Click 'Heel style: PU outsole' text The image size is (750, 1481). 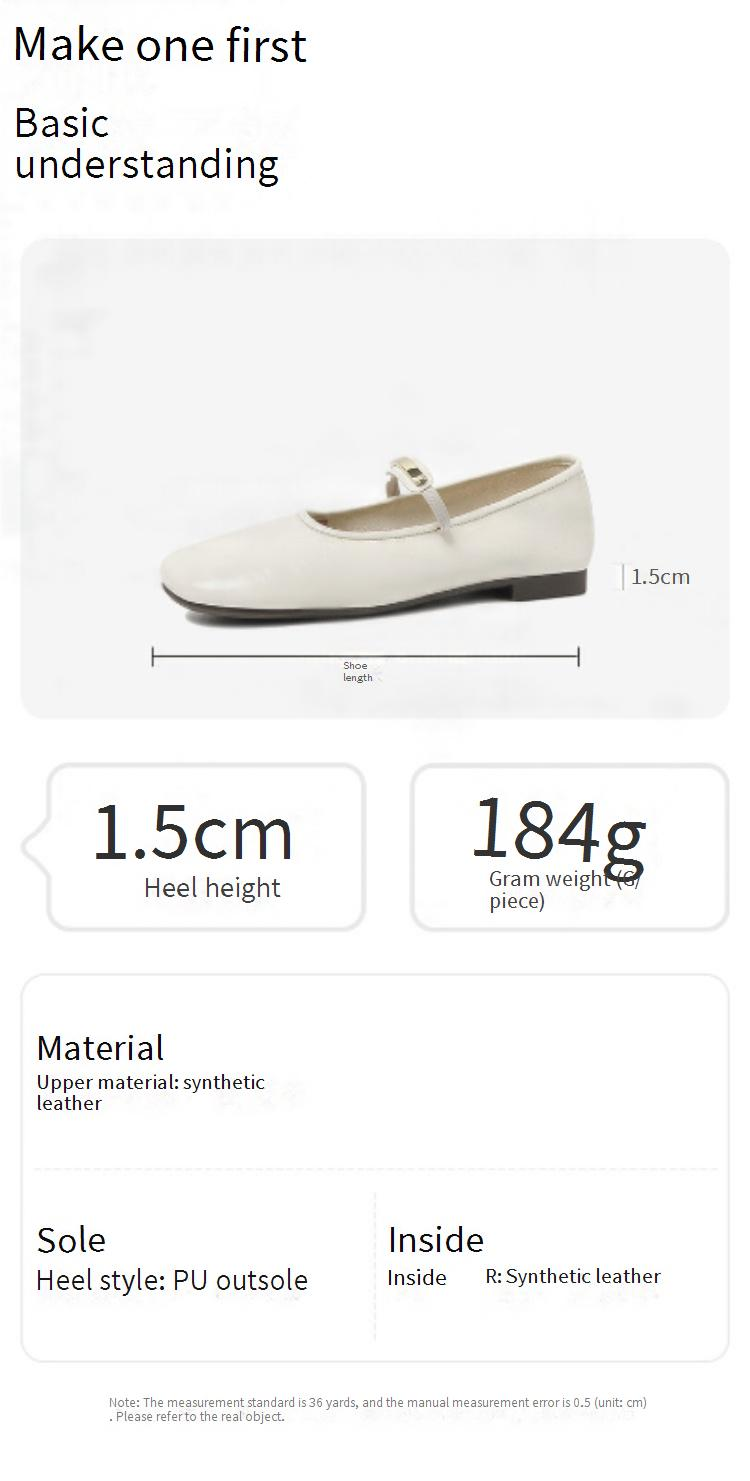point(172,1280)
